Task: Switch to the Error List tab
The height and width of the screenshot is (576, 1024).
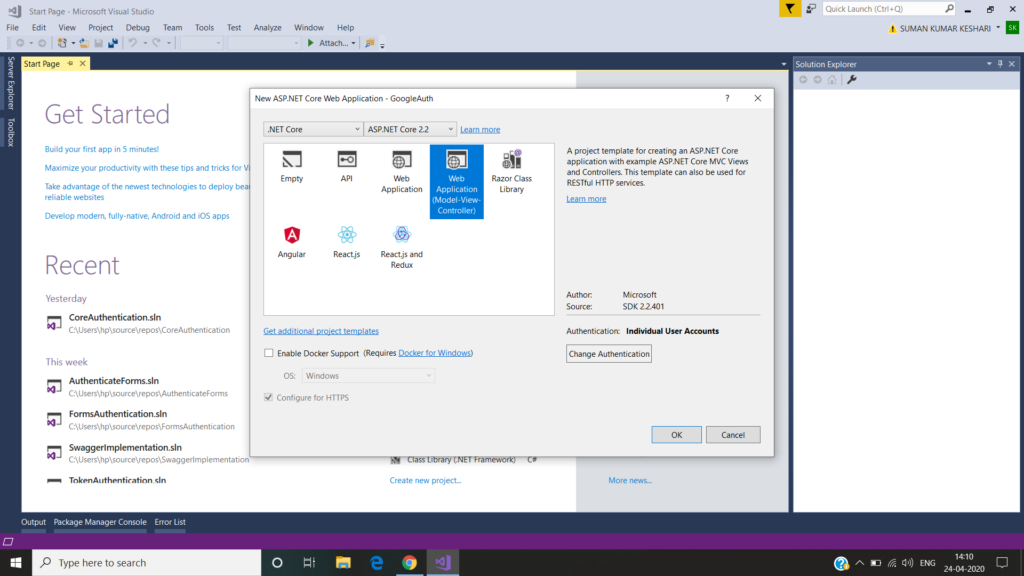Action: click(170, 522)
